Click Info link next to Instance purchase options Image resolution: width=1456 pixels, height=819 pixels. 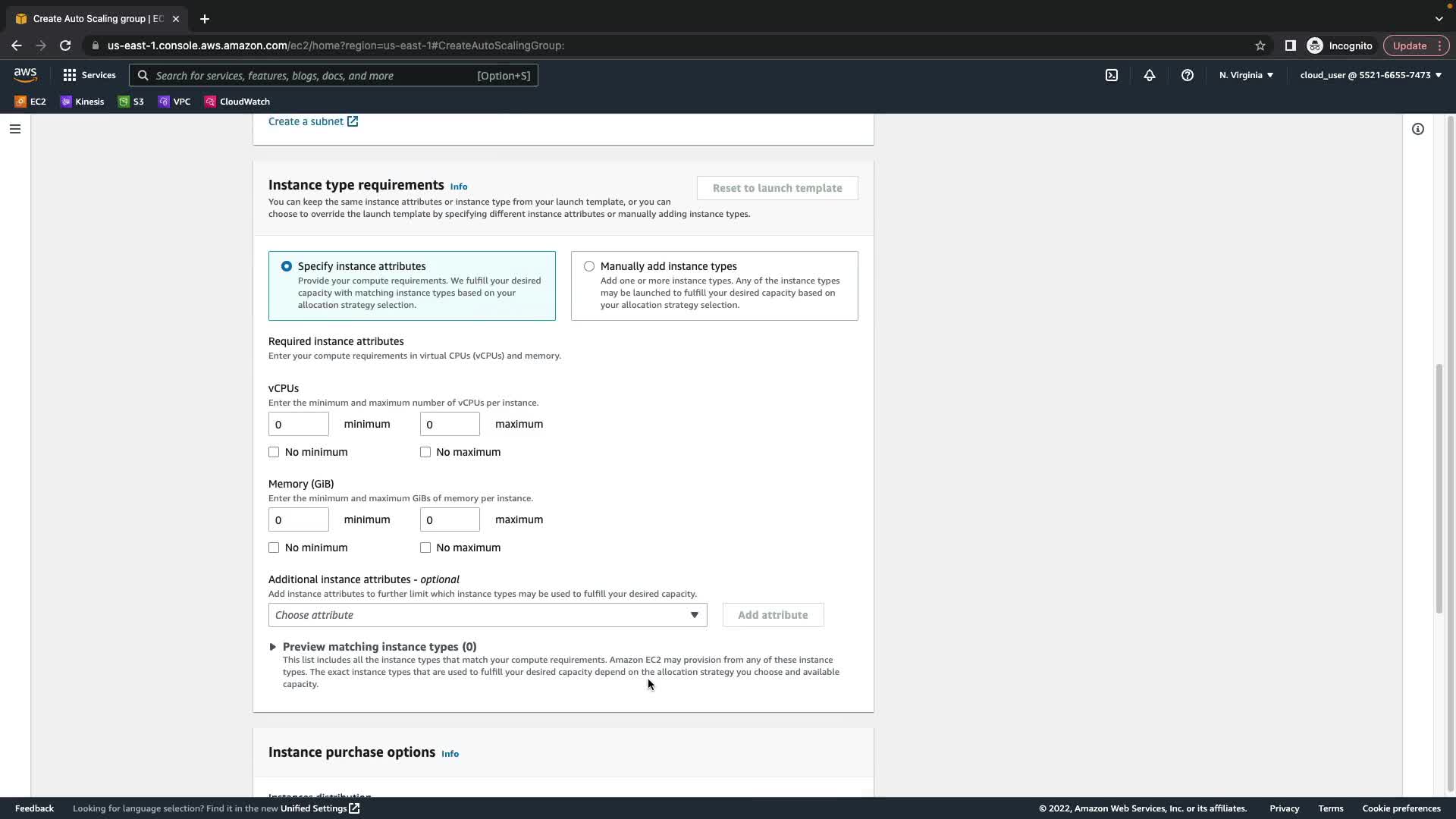click(450, 754)
